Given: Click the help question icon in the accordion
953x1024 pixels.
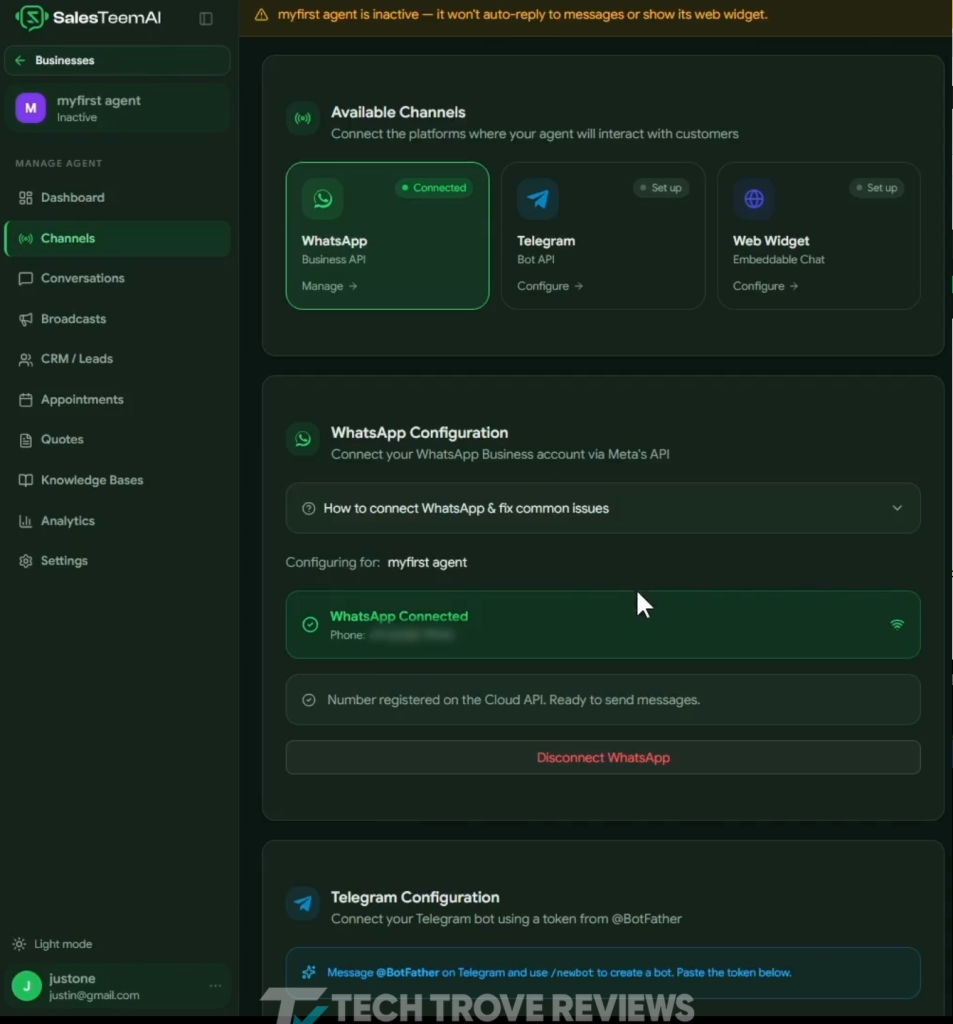Looking at the screenshot, I should pyautogui.click(x=308, y=508).
